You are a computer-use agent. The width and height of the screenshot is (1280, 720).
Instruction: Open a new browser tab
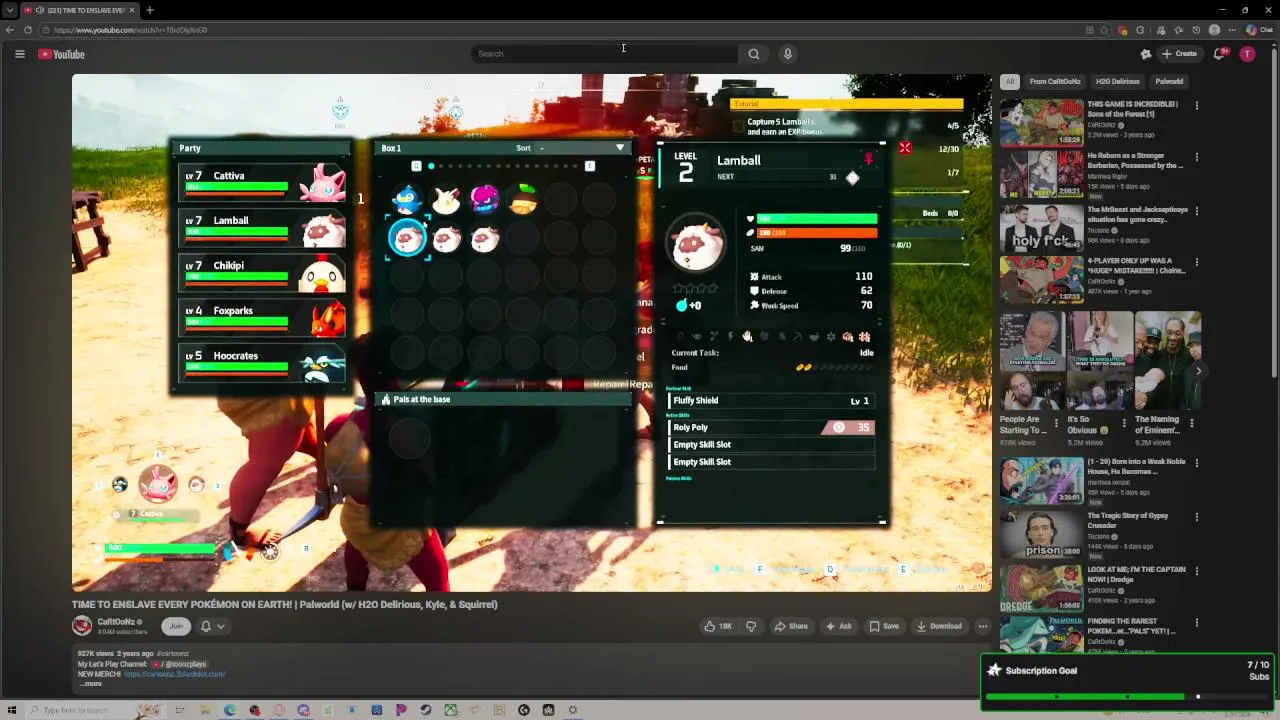[x=149, y=10]
